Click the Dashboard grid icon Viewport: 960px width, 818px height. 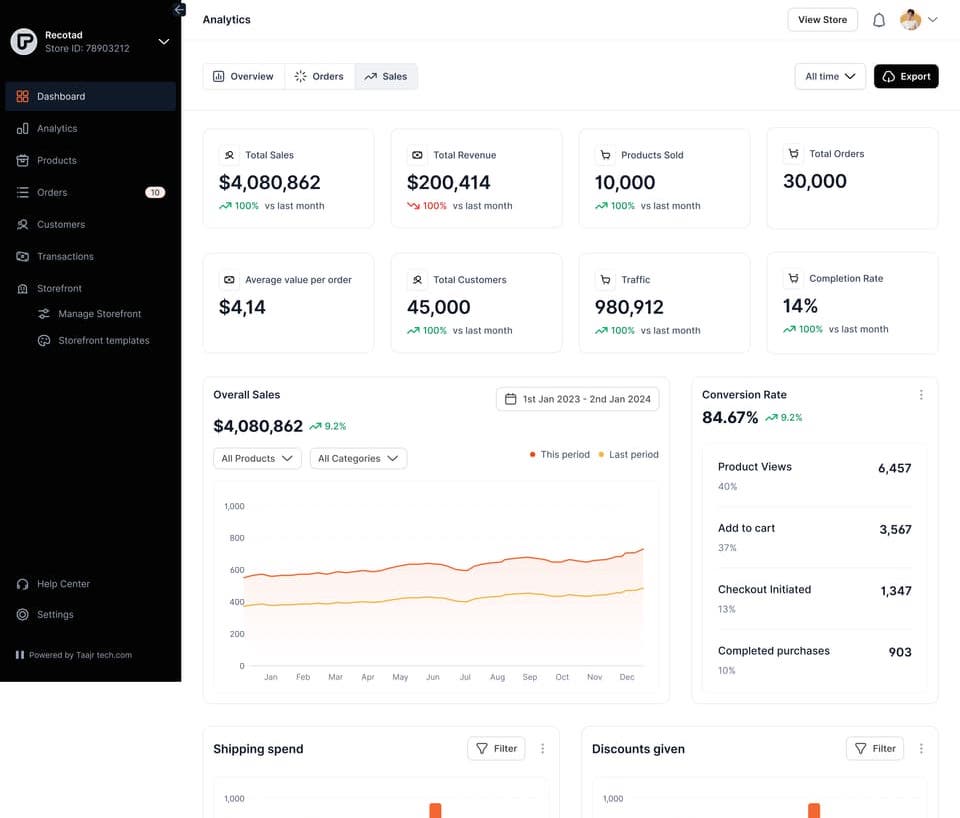click(23, 96)
